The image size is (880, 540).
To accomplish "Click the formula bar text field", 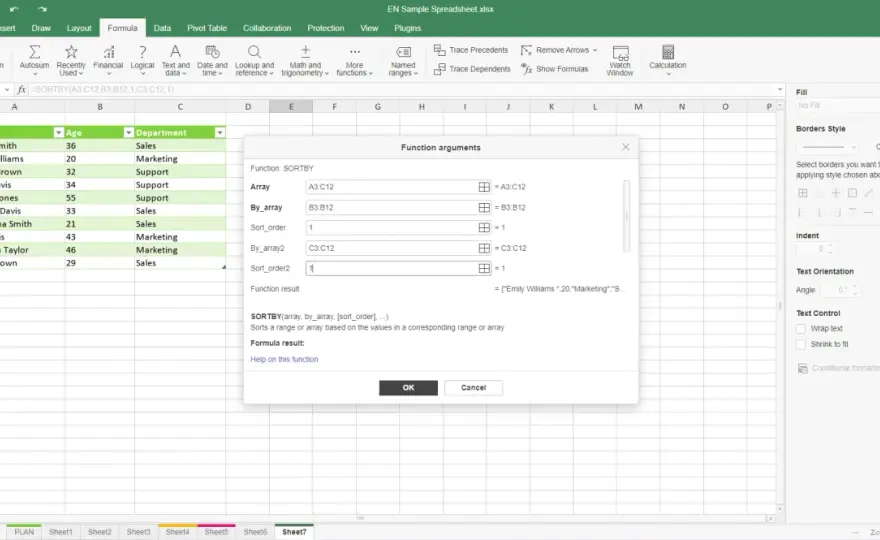I will (401, 89).
